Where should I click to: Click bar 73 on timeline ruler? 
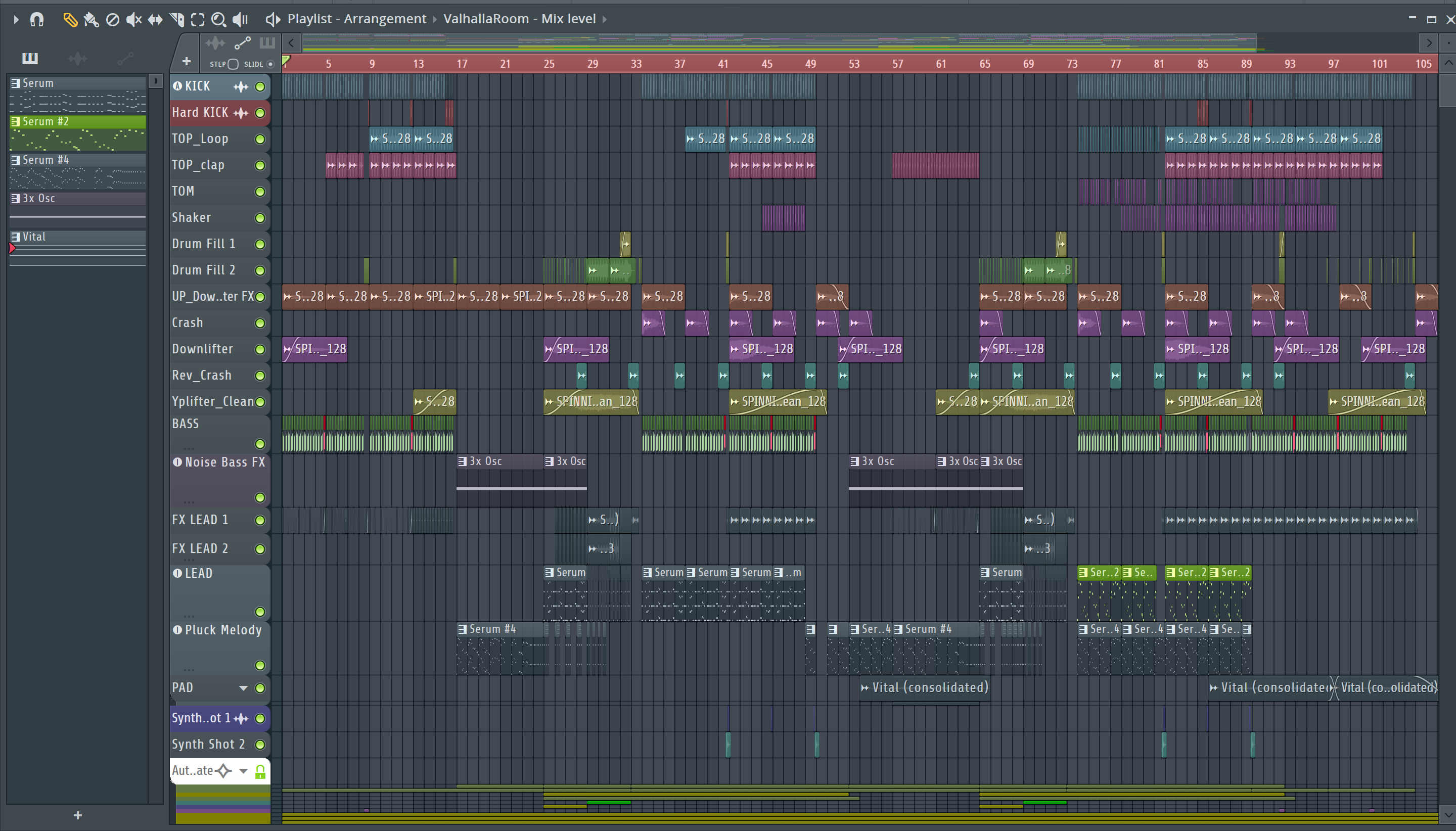1072,64
